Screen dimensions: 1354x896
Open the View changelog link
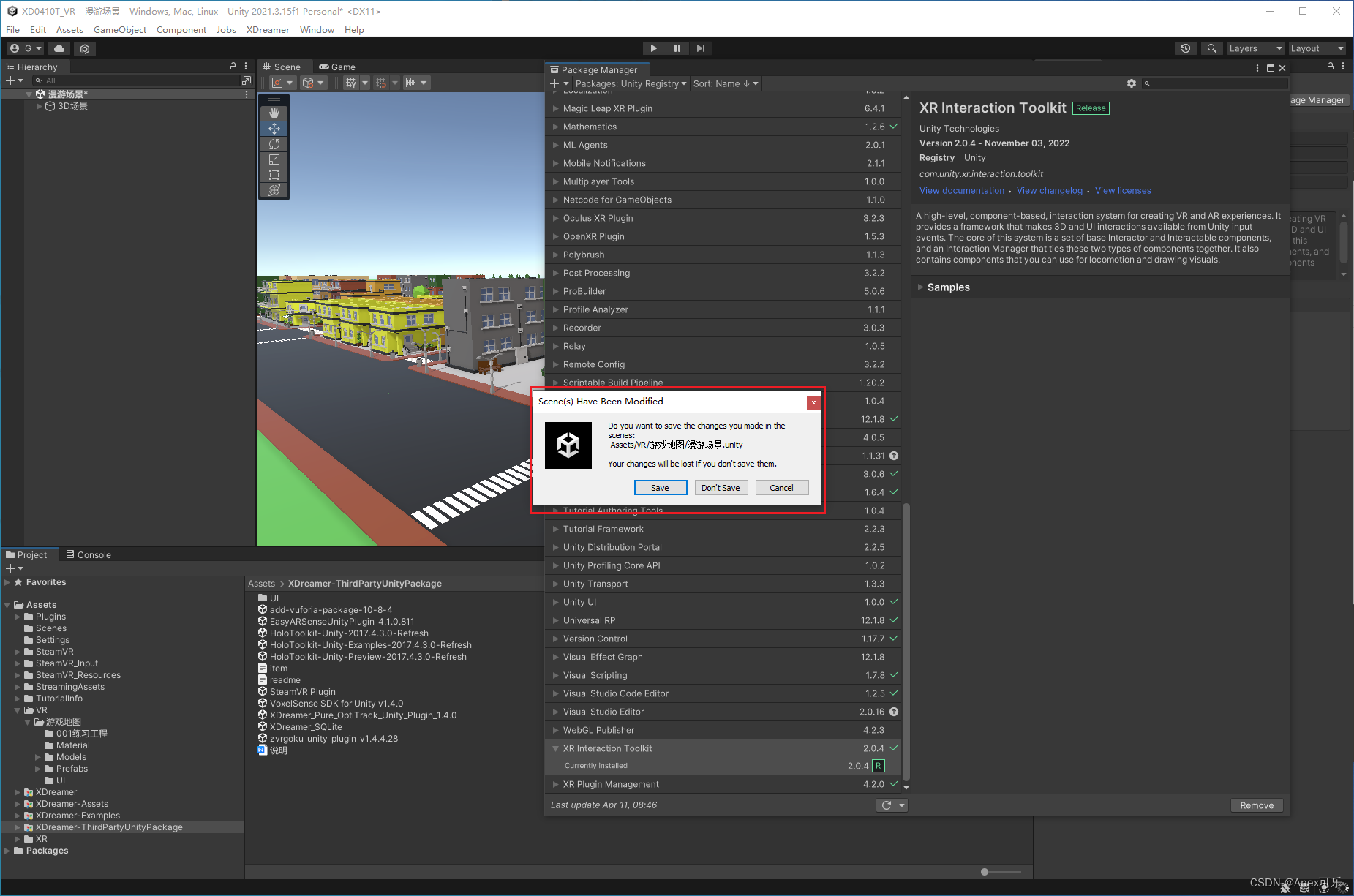point(1050,191)
